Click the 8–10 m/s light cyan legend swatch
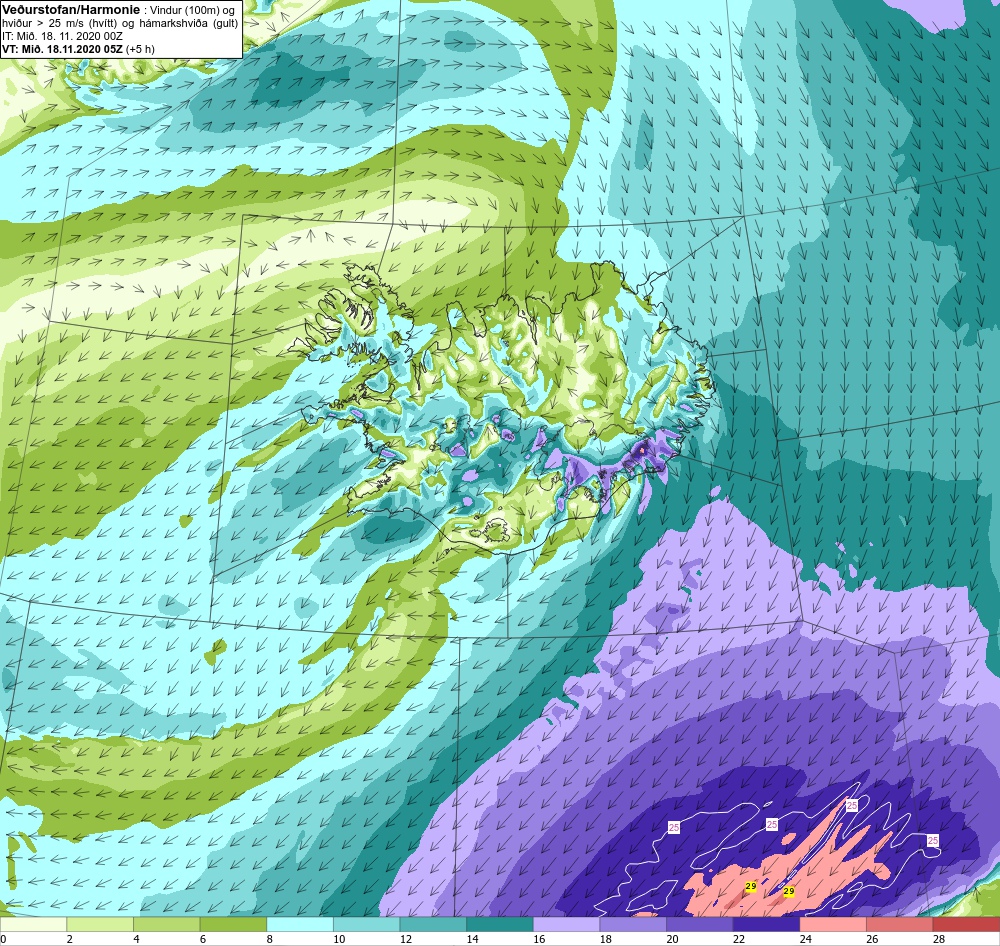The image size is (1000, 946). pos(300,924)
